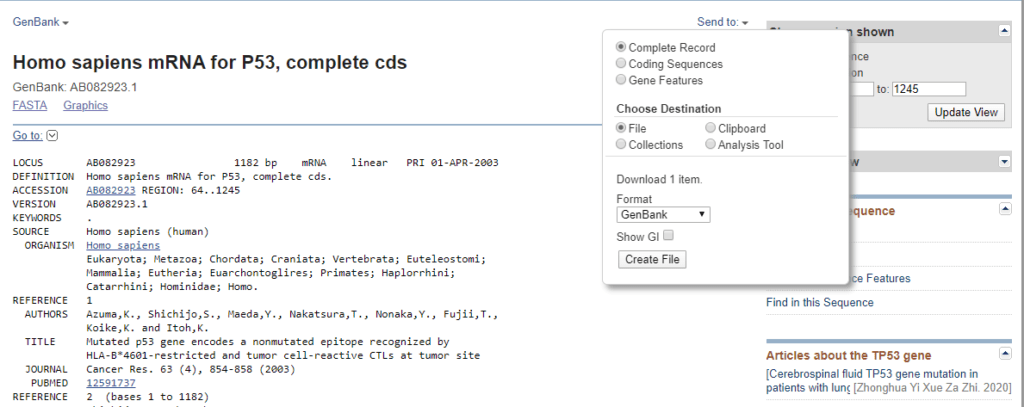Click the Go to expand arrow icon

coord(53,136)
